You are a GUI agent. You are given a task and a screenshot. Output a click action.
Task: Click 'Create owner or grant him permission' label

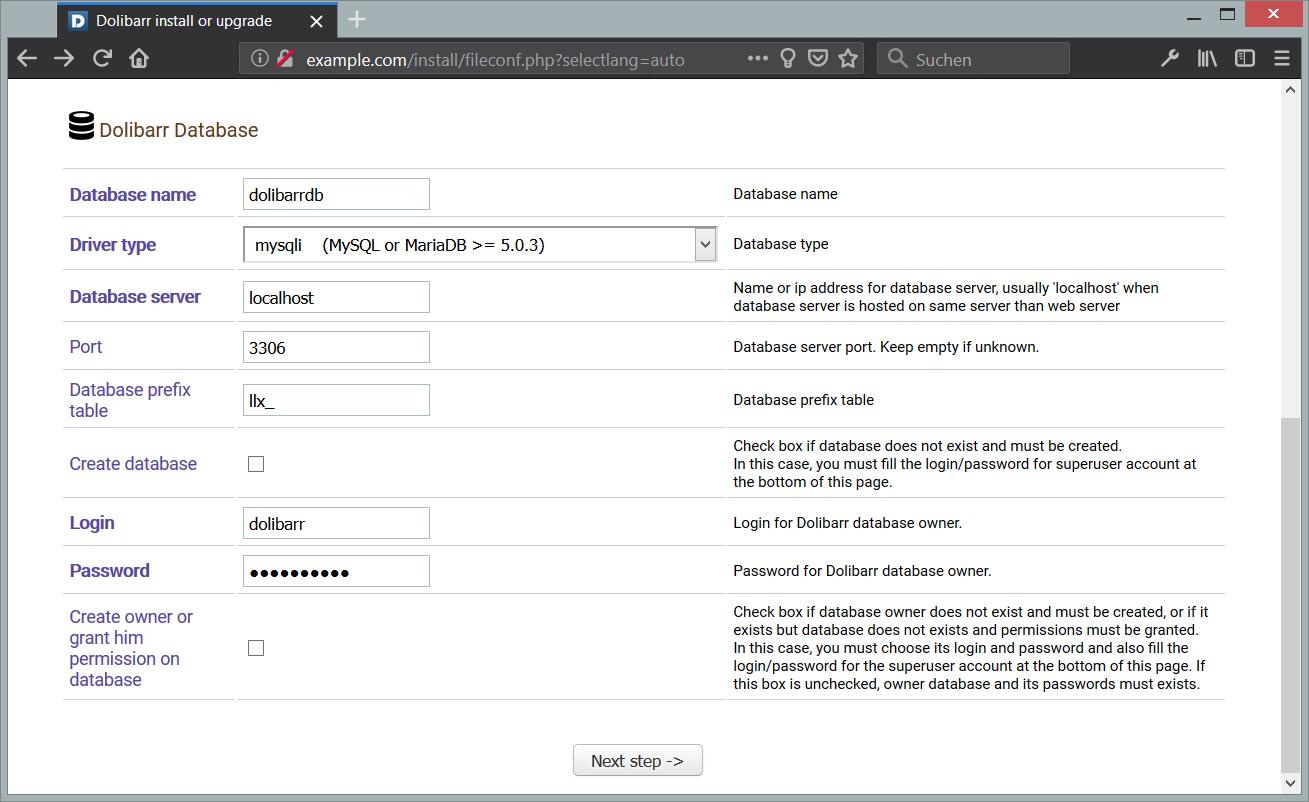(x=131, y=648)
